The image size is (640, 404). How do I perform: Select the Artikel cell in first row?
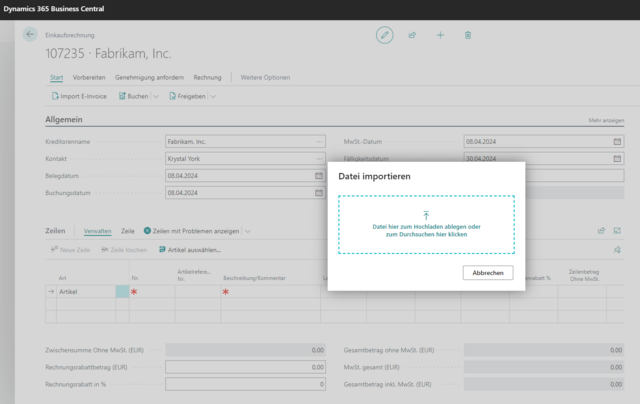pos(86,292)
